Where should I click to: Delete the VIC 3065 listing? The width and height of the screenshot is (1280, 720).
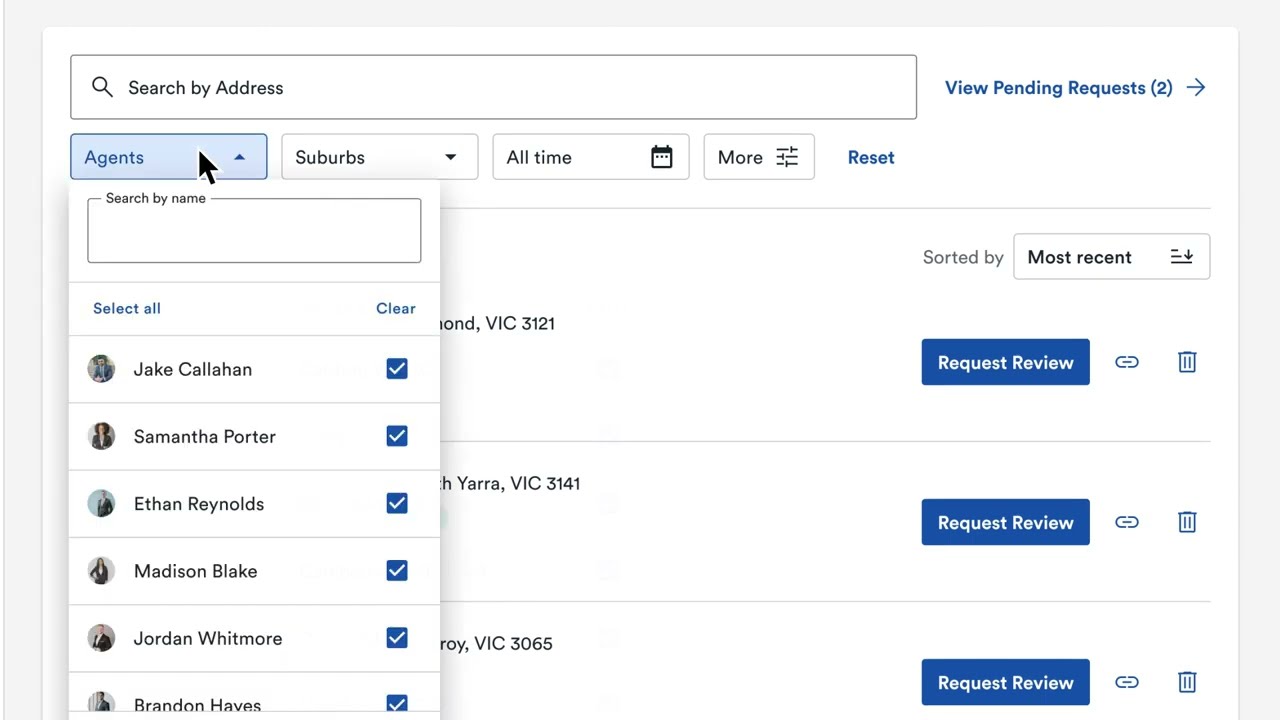point(1187,682)
